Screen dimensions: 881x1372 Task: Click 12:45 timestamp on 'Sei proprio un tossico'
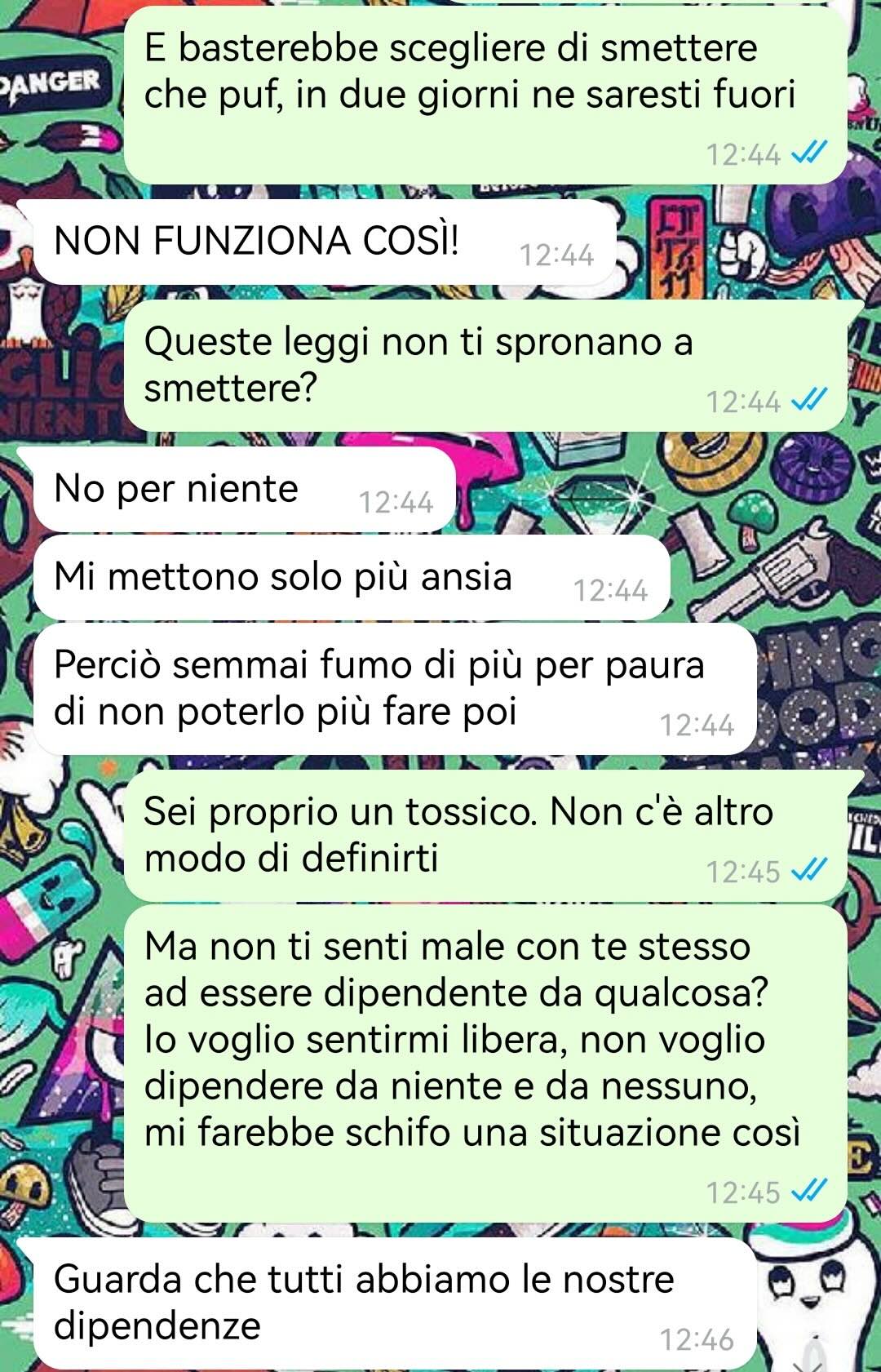point(743,872)
